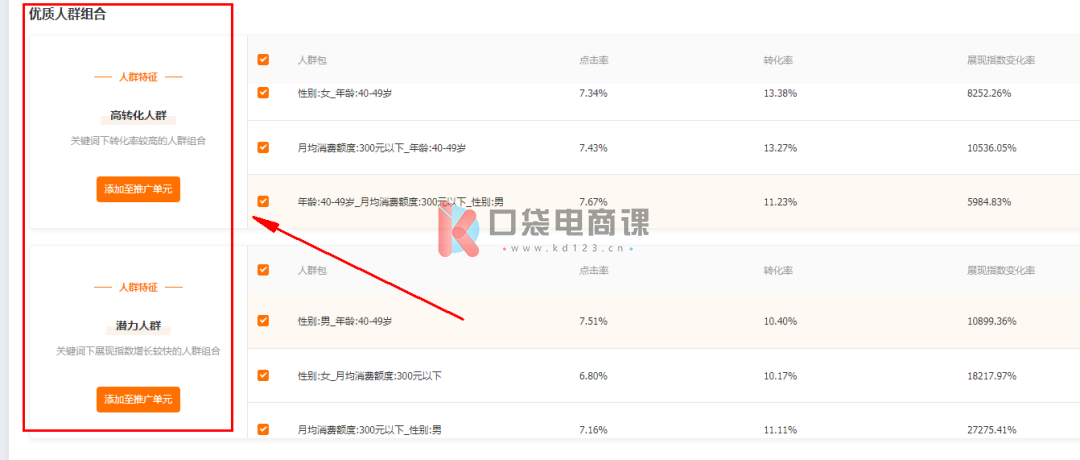
Task: Select the 高转化人群 card title
Action: [x=138, y=115]
